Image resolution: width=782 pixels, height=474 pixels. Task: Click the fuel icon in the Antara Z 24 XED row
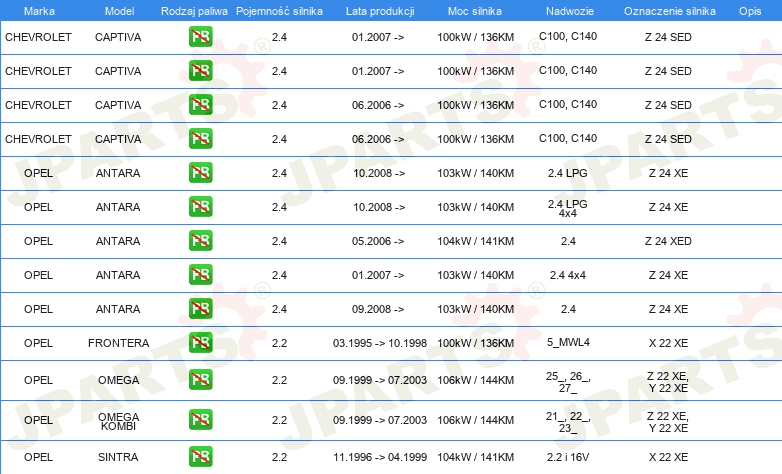[x=200, y=241]
